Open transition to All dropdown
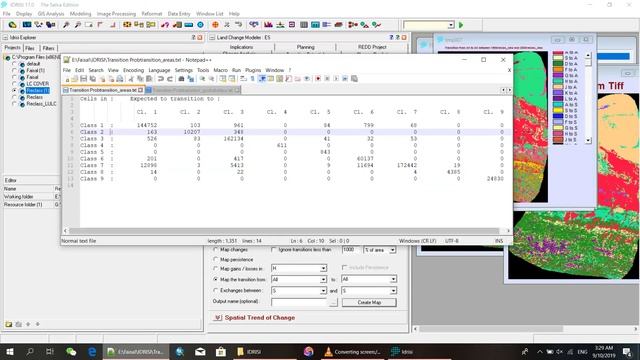 (x=393, y=280)
